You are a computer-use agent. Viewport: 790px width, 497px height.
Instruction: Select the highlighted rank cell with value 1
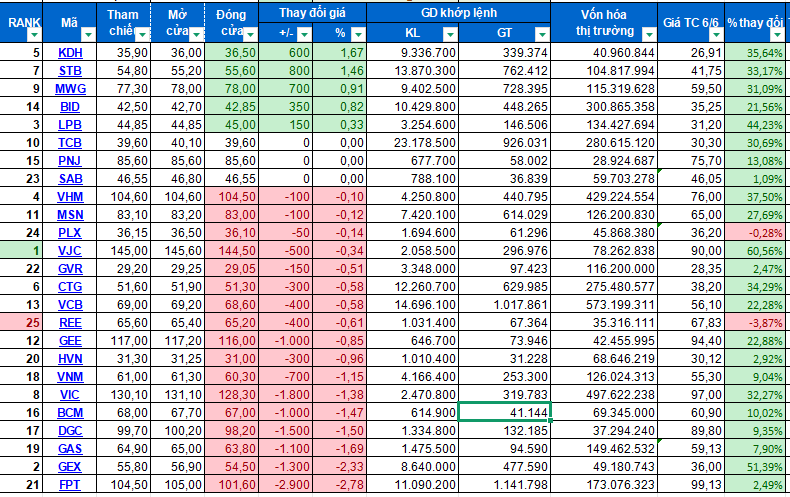(x=21, y=251)
